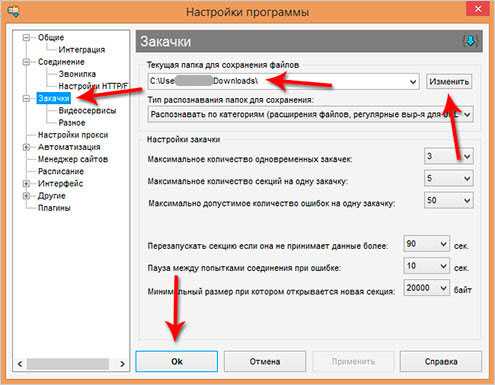Expand the Автоматизация tree node
Image resolution: width=495 pixels, height=385 pixels.
(26, 147)
